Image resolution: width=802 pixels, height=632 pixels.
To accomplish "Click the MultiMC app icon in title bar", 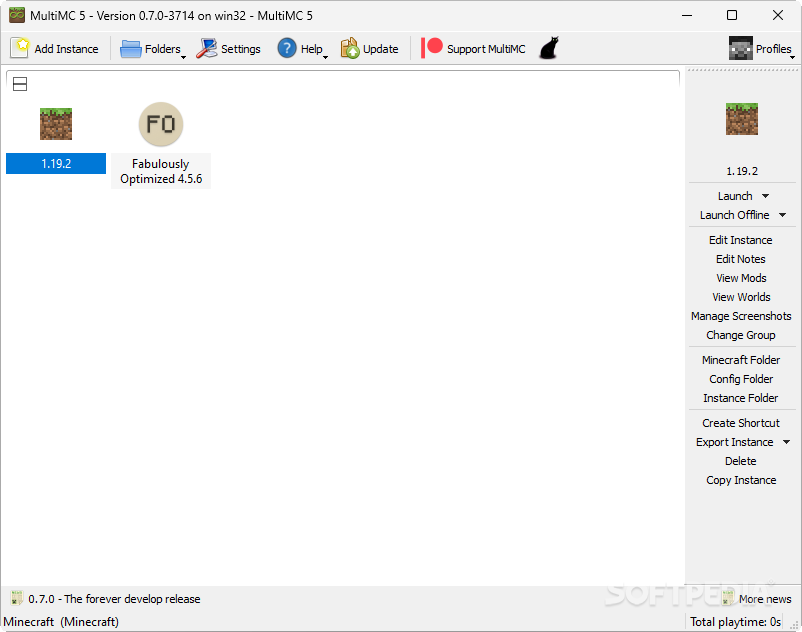I will (x=17, y=15).
